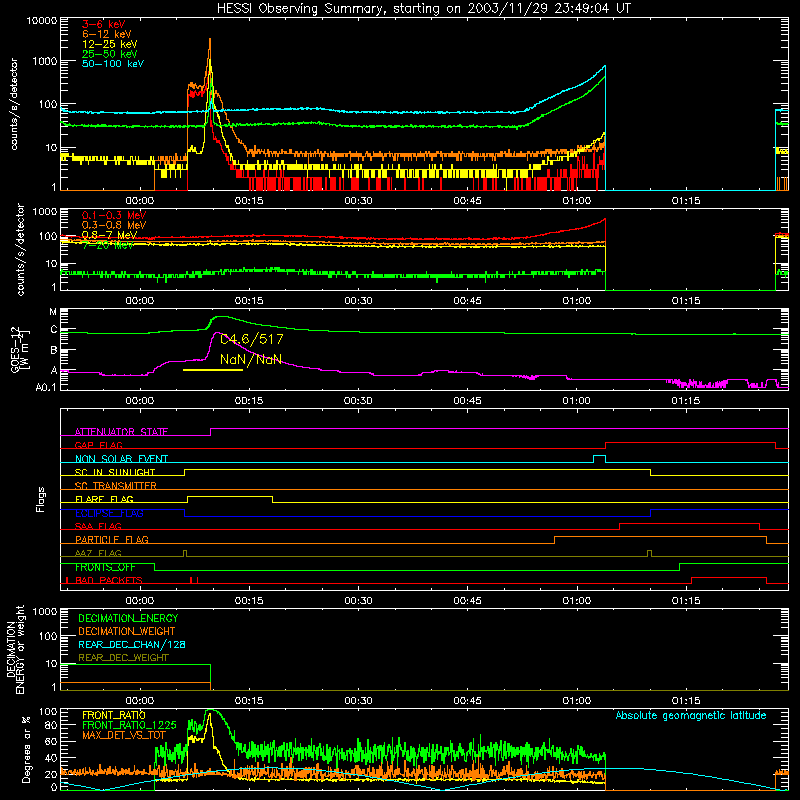Image resolution: width=800 pixels, height=800 pixels.
Task: Click the green FRONT_RATIO_1225 legend label
Action: coord(129,725)
